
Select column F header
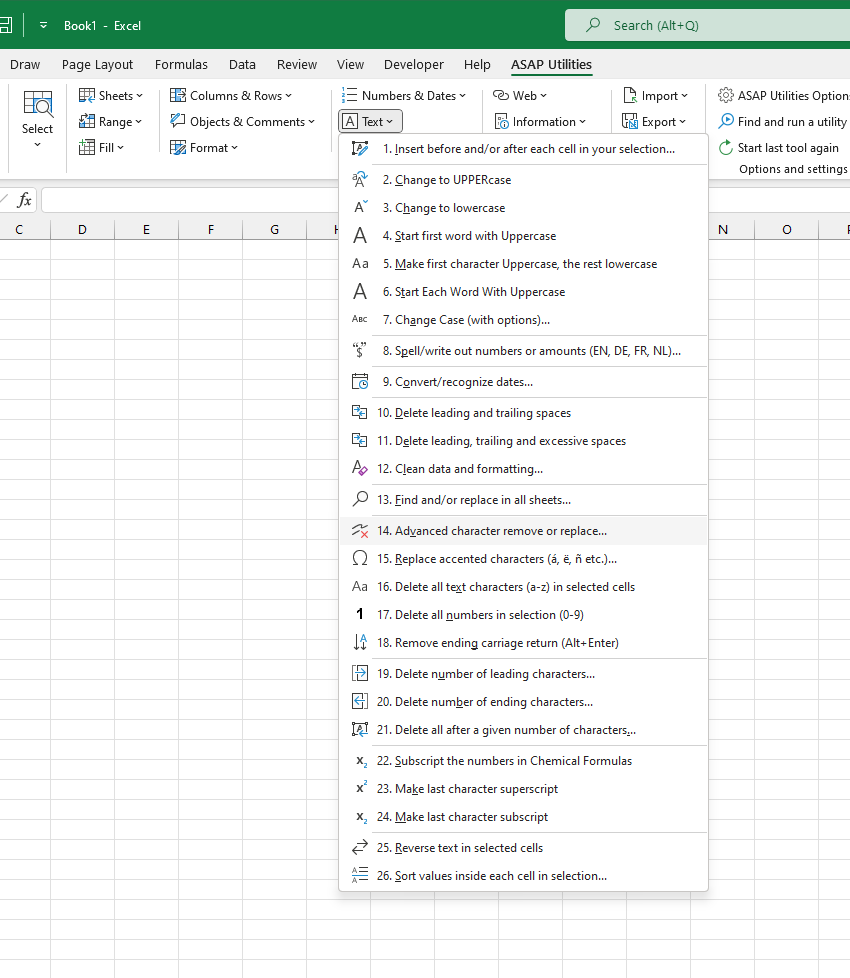point(211,230)
